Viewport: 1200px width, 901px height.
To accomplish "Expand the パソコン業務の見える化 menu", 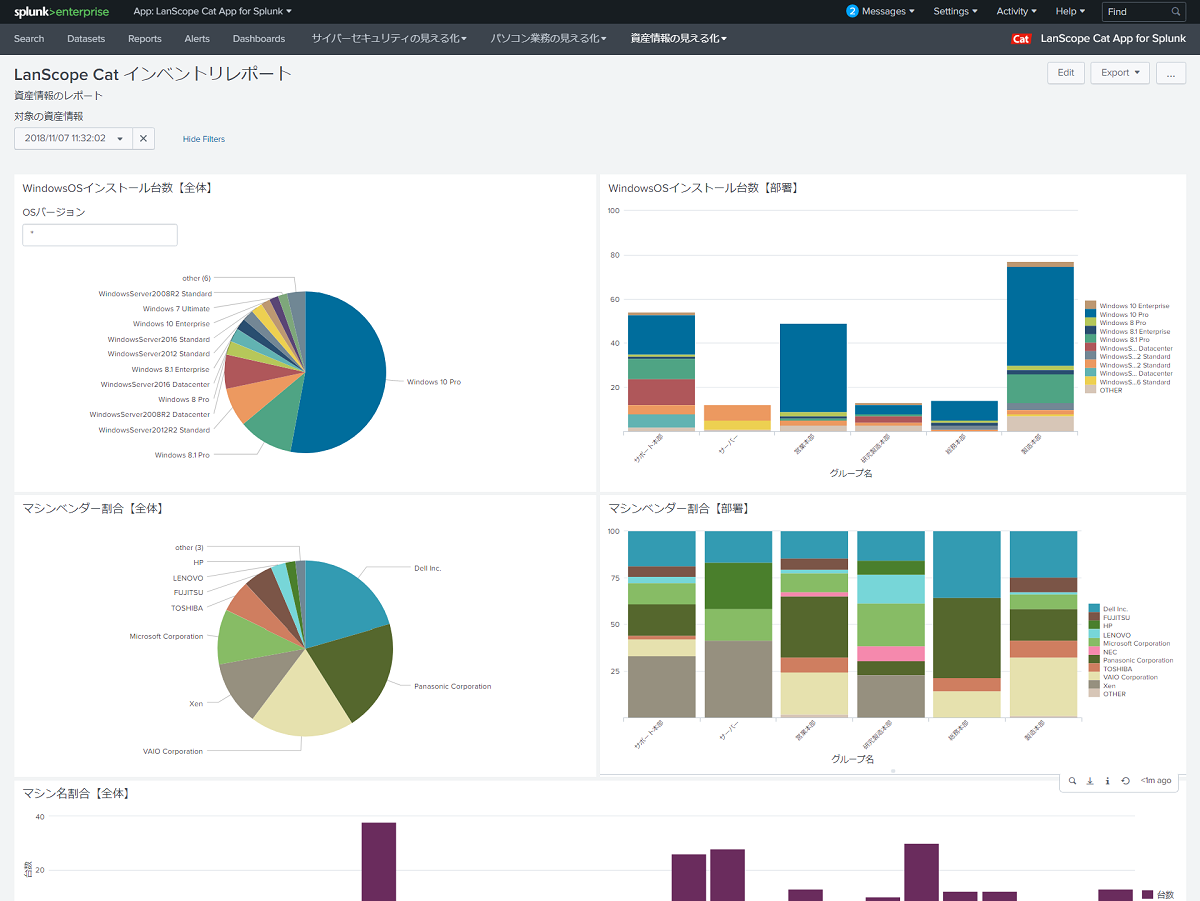I will [x=549, y=39].
